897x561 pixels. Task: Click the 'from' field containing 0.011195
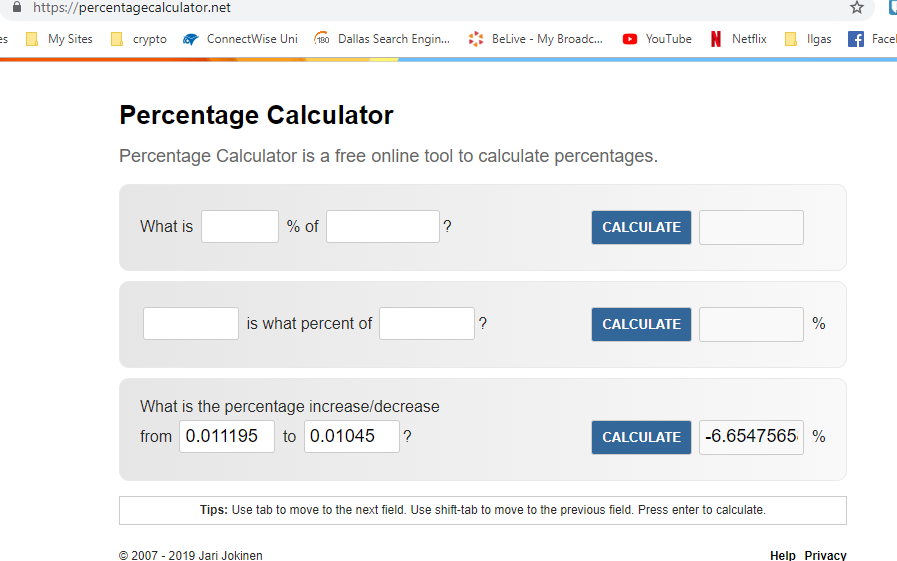pos(227,437)
